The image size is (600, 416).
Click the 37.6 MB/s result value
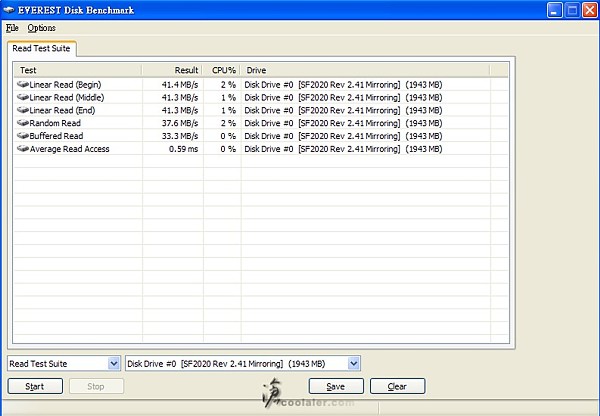click(180, 123)
